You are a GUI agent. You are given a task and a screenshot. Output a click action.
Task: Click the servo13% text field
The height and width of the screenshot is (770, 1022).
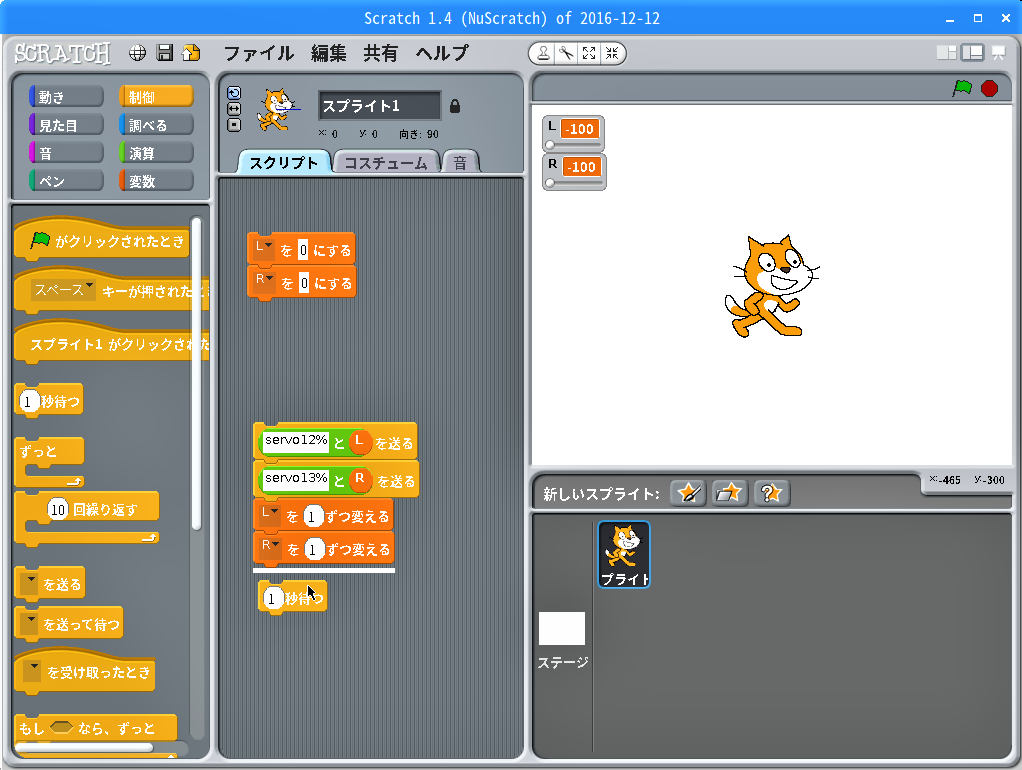click(x=296, y=479)
